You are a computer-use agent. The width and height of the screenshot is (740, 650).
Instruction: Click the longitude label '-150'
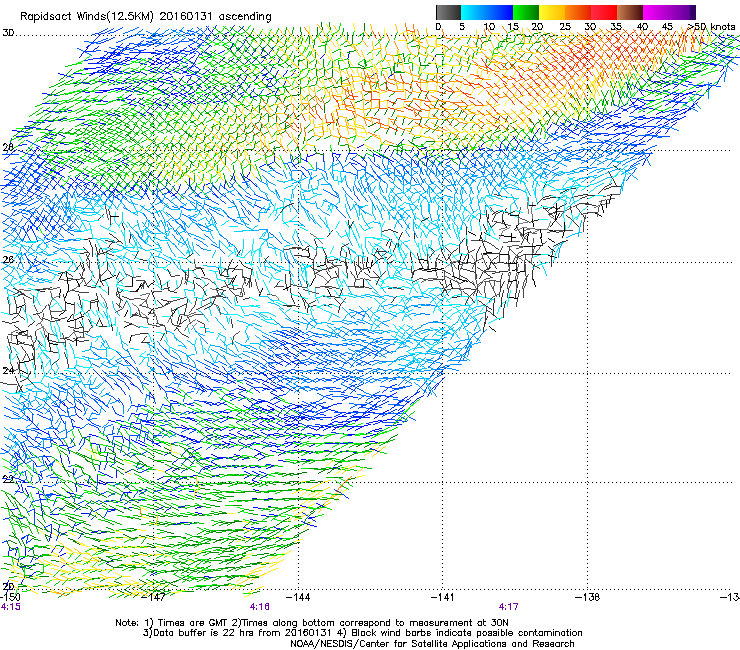tap(10, 597)
